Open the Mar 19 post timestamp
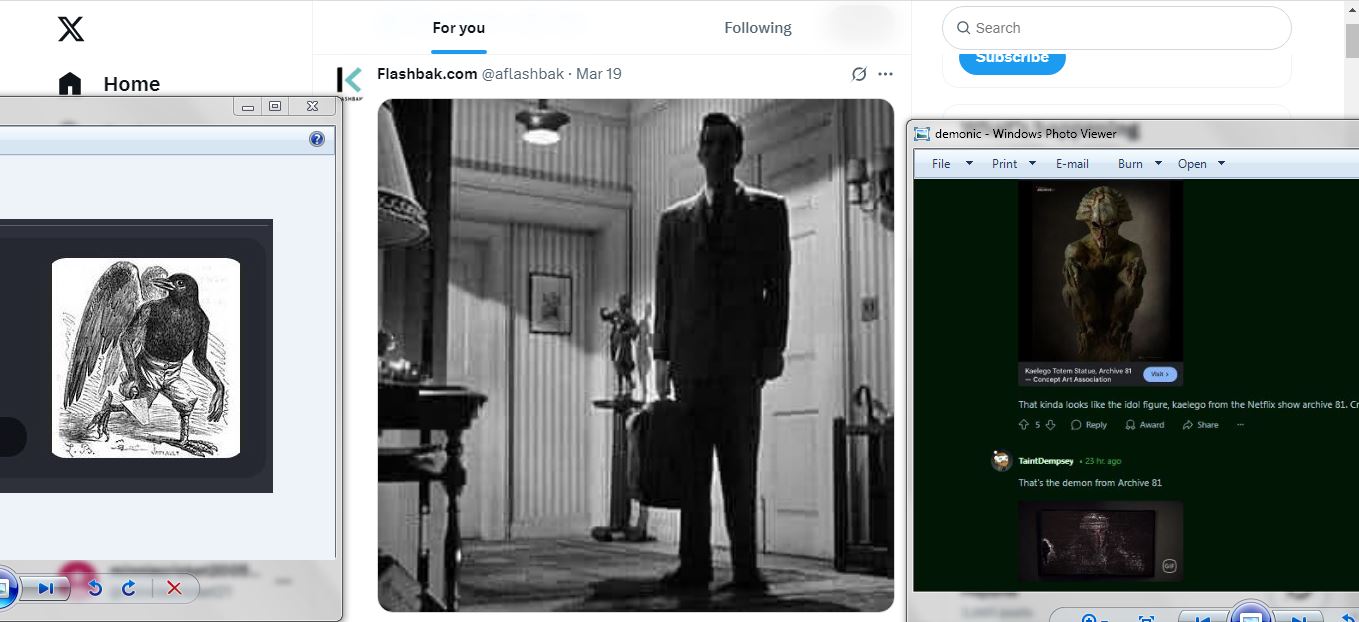The width and height of the screenshot is (1359, 622). [x=599, y=74]
